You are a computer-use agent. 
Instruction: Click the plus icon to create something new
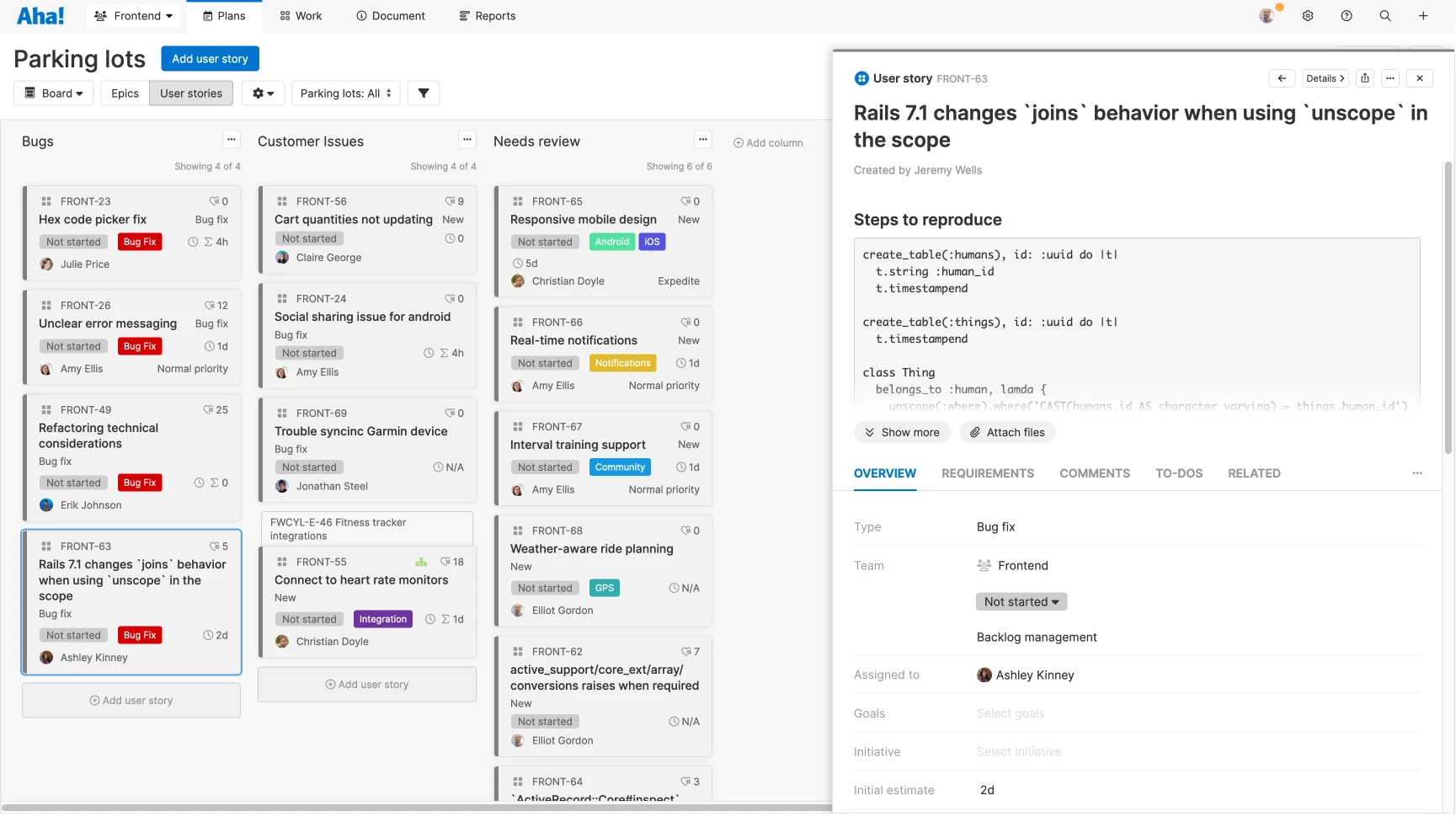click(1423, 15)
